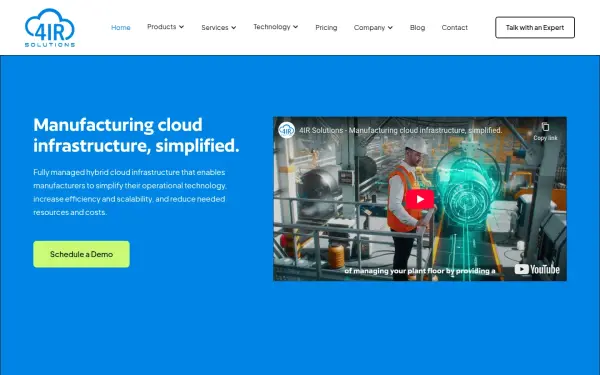This screenshot has width=600, height=375.
Task: Play the YouTube video with red play button
Action: (420, 199)
